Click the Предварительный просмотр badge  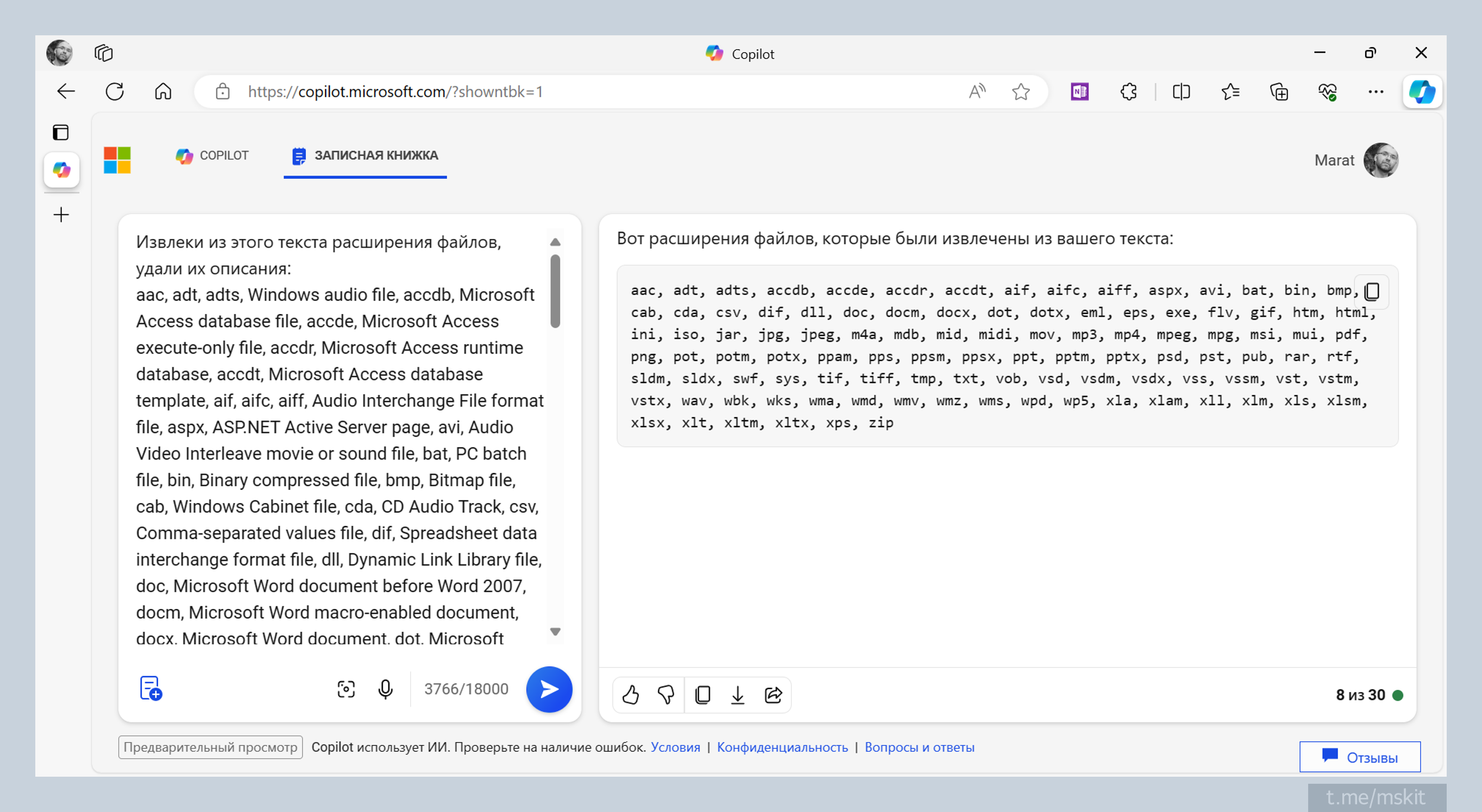point(211,747)
